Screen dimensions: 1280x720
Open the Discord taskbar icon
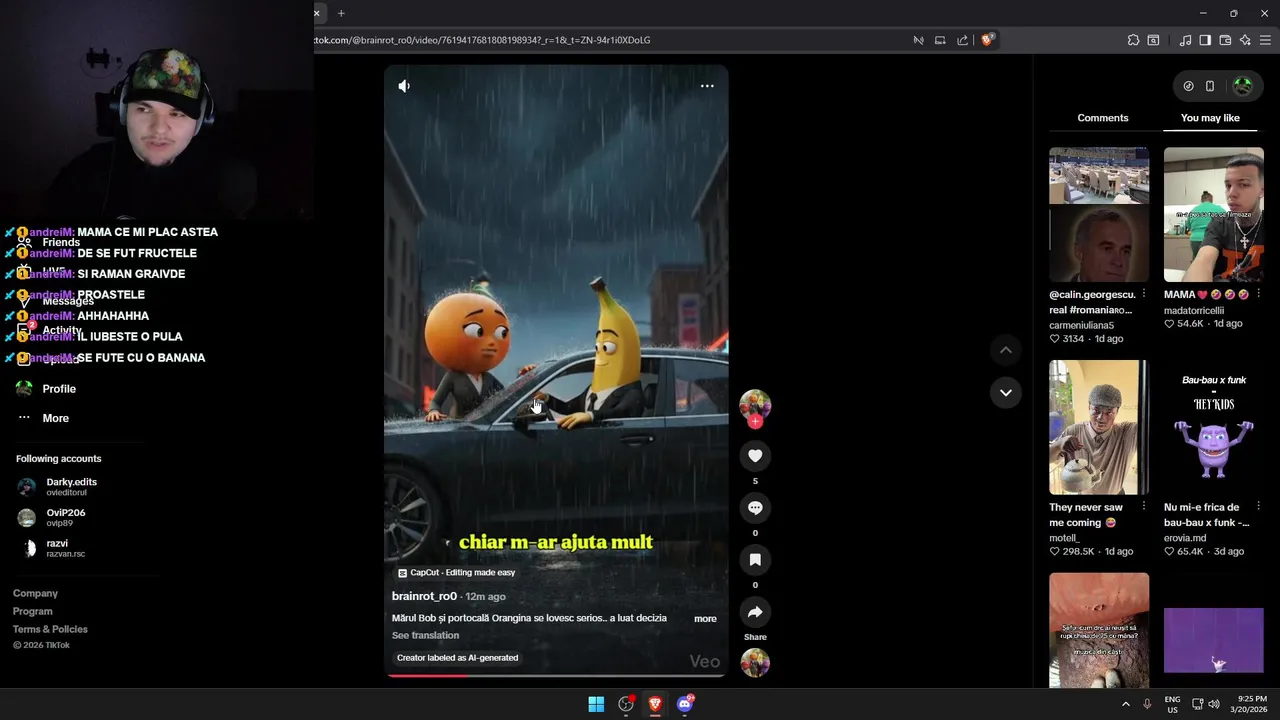685,704
